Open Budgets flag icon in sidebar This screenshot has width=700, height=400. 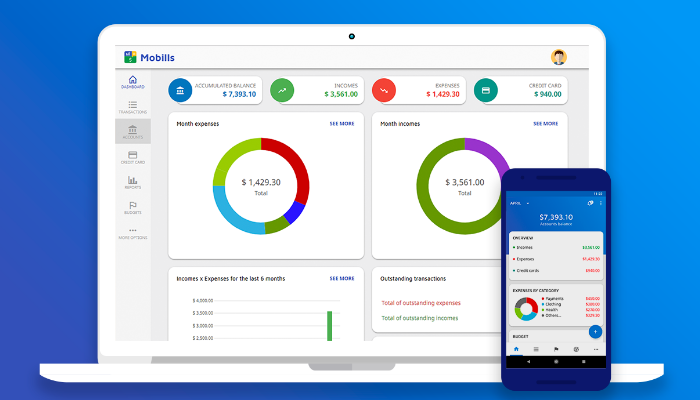[133, 207]
